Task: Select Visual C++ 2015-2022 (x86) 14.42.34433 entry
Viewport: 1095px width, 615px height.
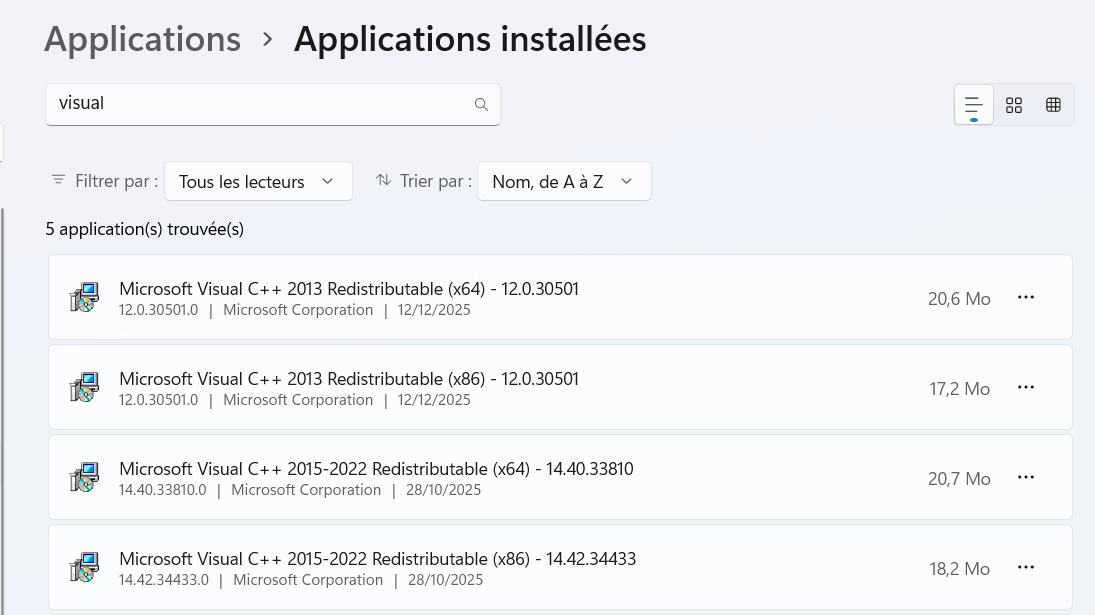Action: coord(377,559)
